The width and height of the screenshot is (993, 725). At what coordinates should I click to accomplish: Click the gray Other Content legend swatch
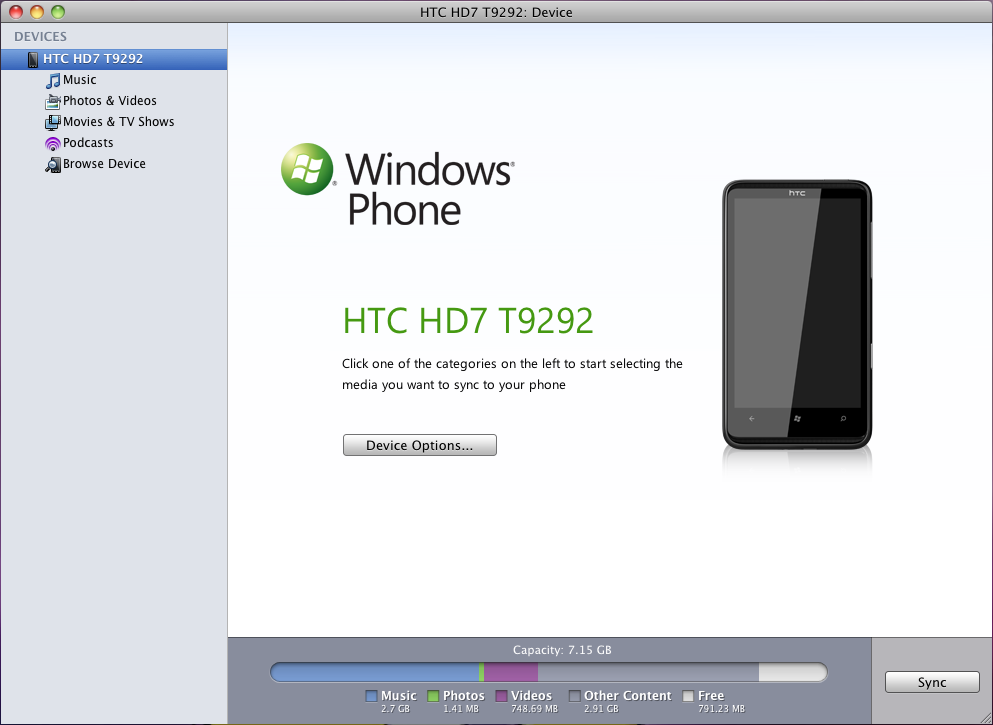575,696
